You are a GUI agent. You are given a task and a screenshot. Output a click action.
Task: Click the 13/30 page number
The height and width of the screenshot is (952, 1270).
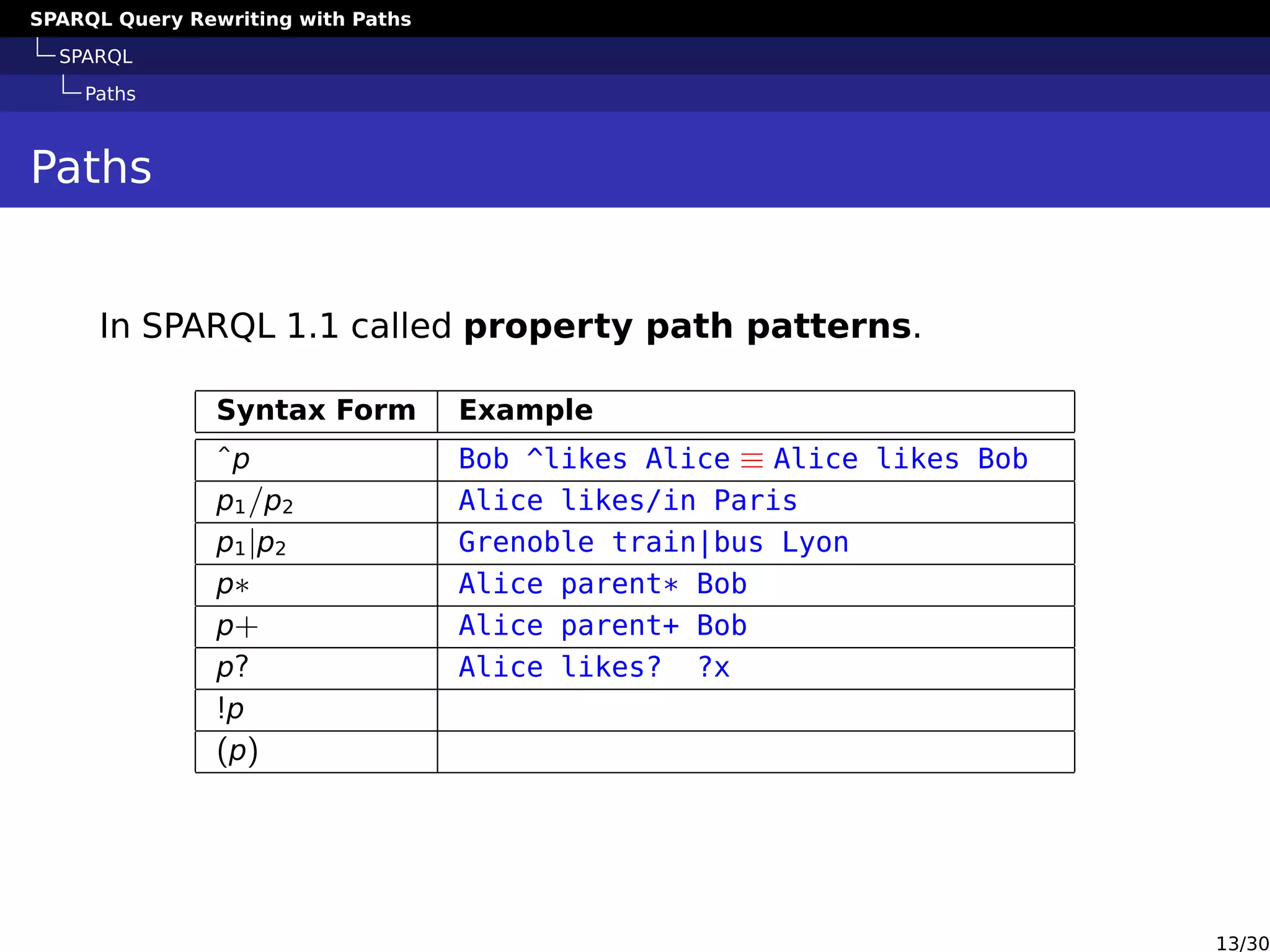[x=1242, y=943]
